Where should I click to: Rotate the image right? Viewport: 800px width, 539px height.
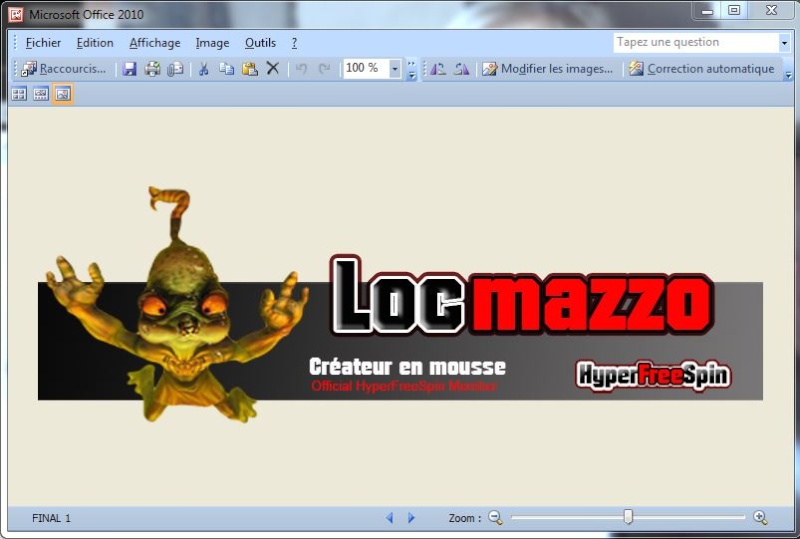coord(462,68)
